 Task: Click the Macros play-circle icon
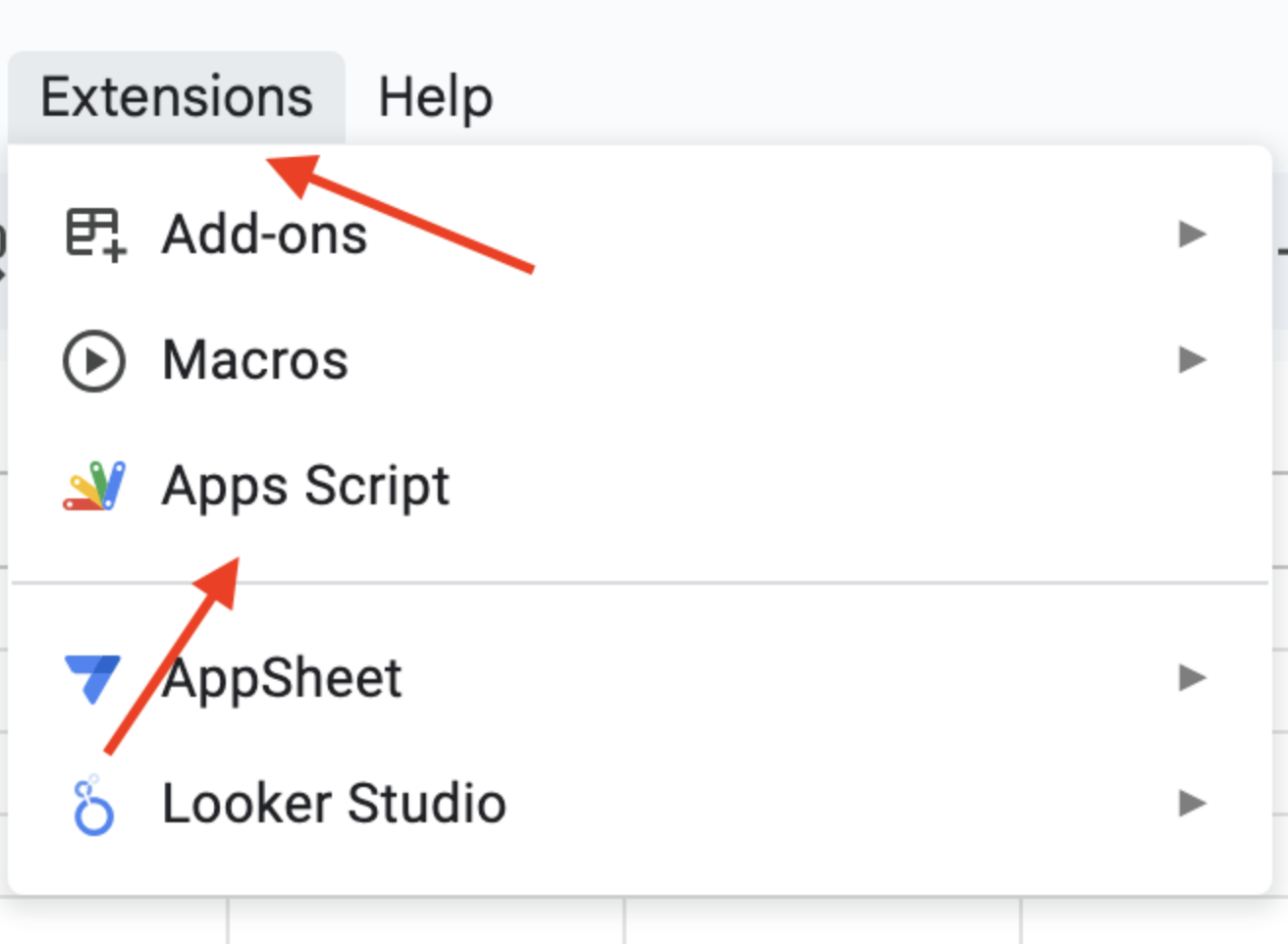click(94, 360)
